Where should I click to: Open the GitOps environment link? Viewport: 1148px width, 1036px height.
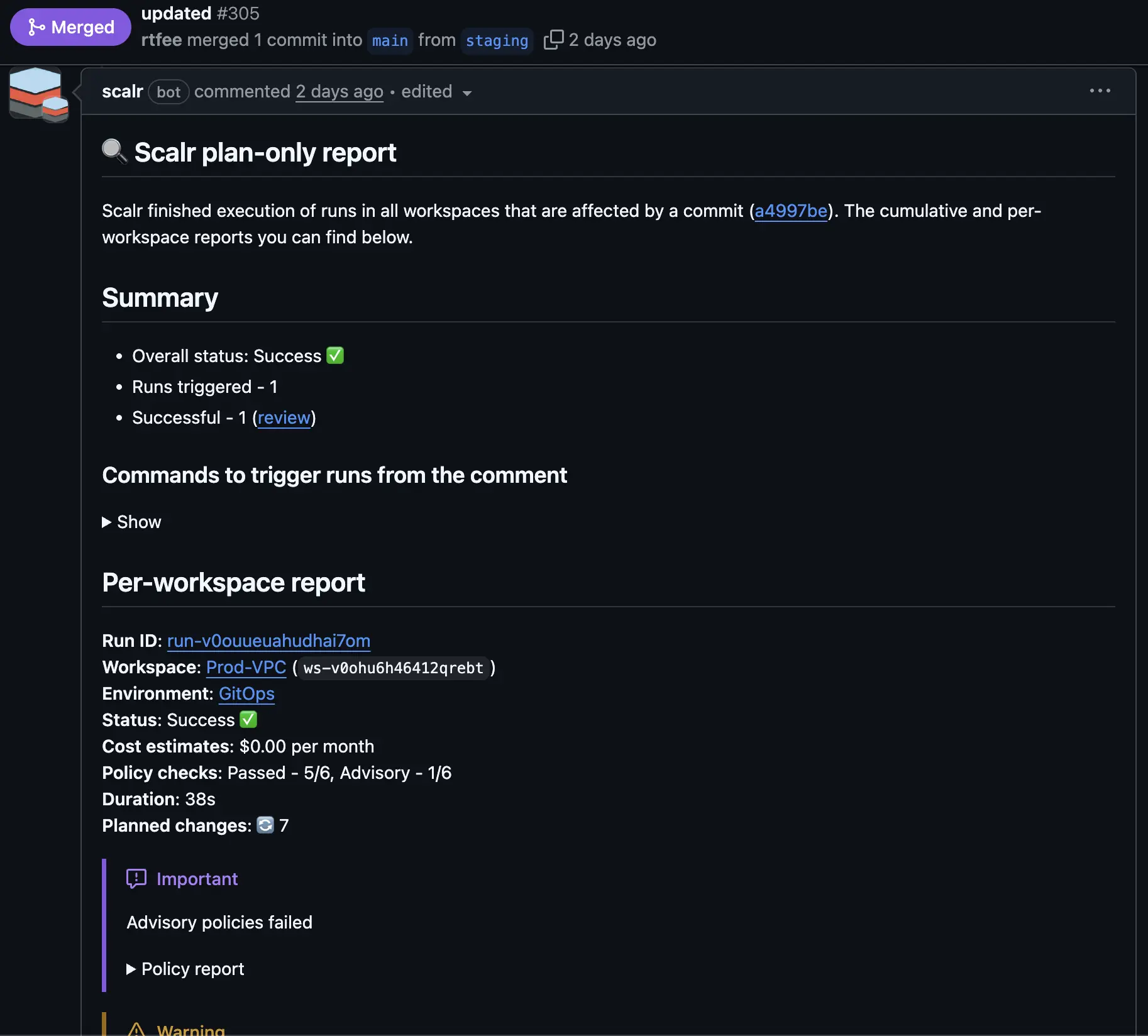pos(246,693)
